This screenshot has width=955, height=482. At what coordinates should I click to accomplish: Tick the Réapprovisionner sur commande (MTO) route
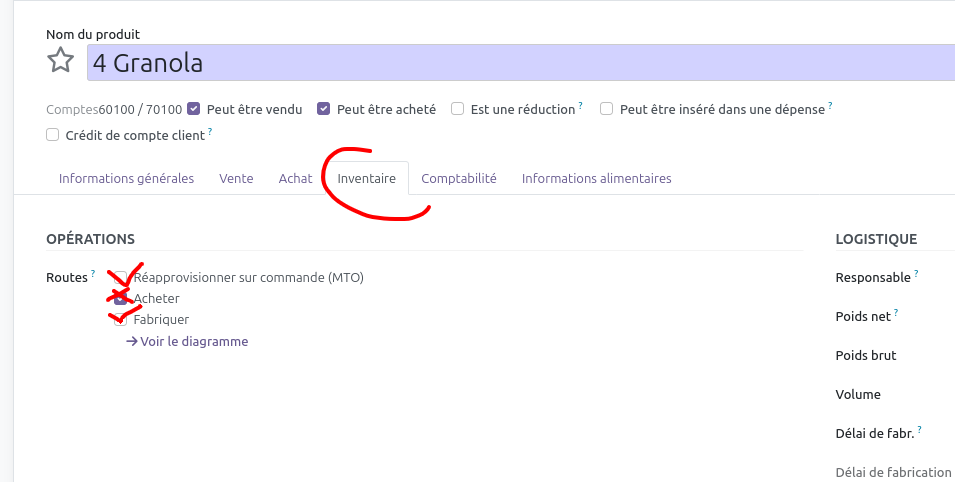point(120,277)
